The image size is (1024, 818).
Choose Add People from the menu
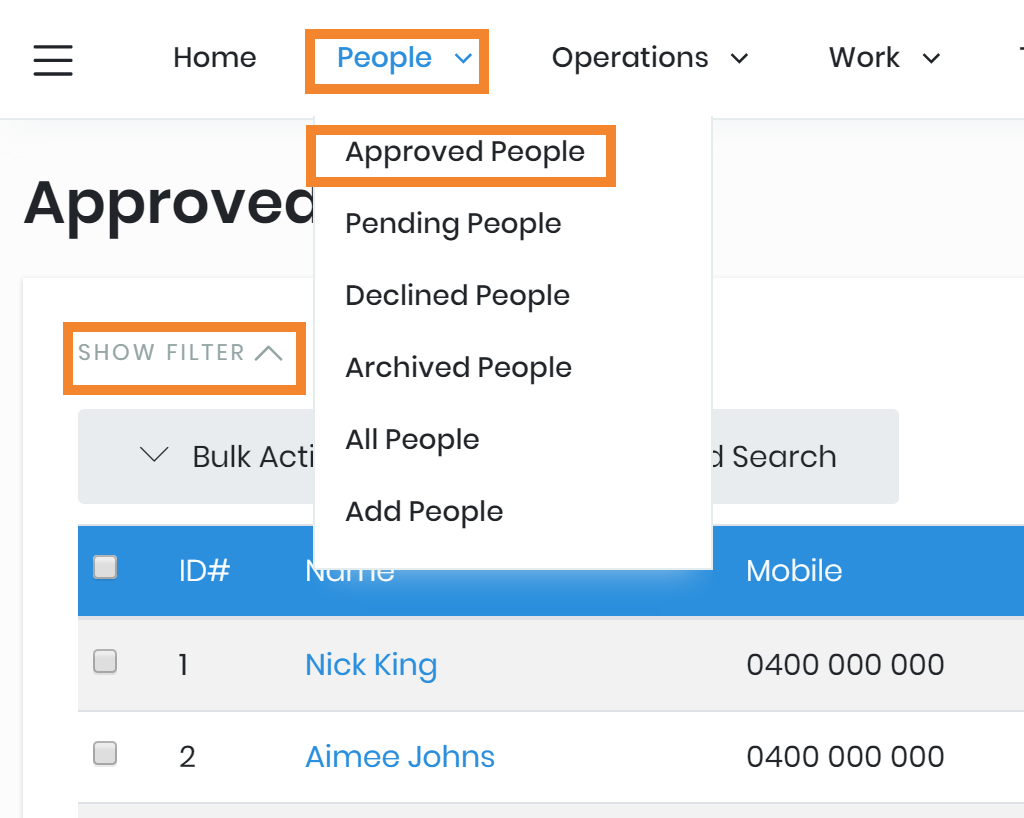(424, 512)
